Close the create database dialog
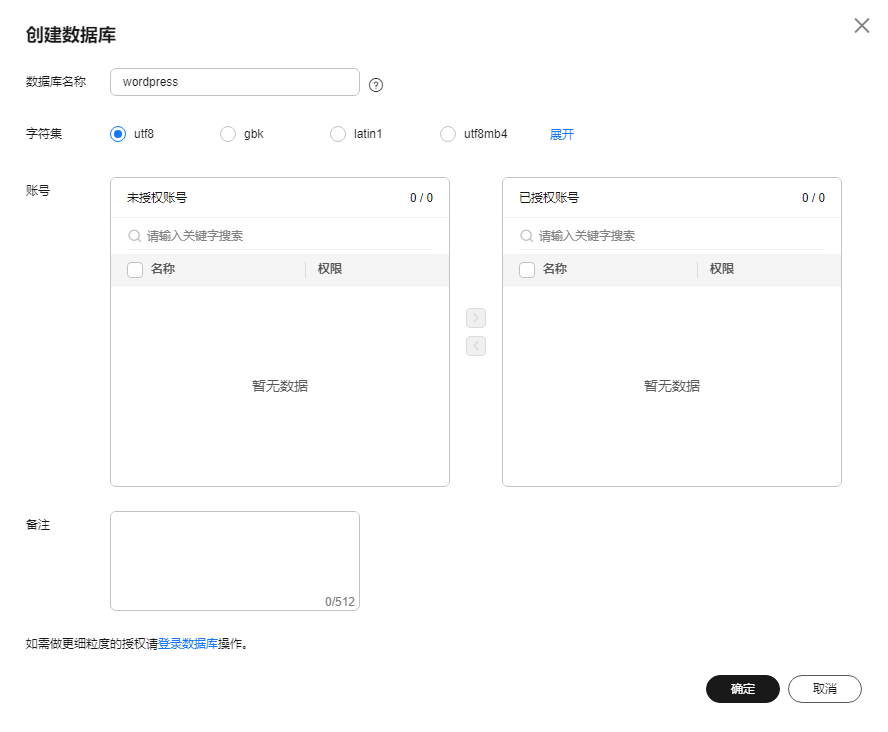This screenshot has height=732, width=888. click(861, 26)
